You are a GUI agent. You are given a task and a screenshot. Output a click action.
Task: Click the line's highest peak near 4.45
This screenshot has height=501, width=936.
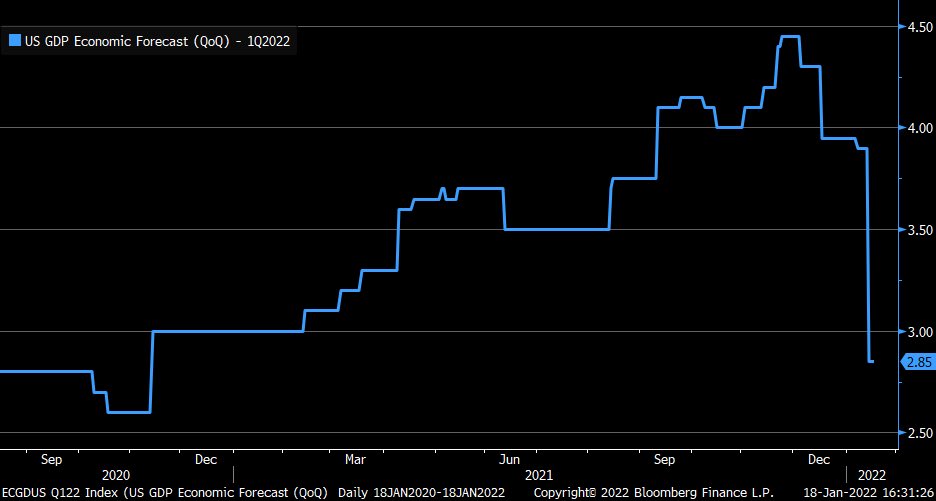(x=789, y=37)
